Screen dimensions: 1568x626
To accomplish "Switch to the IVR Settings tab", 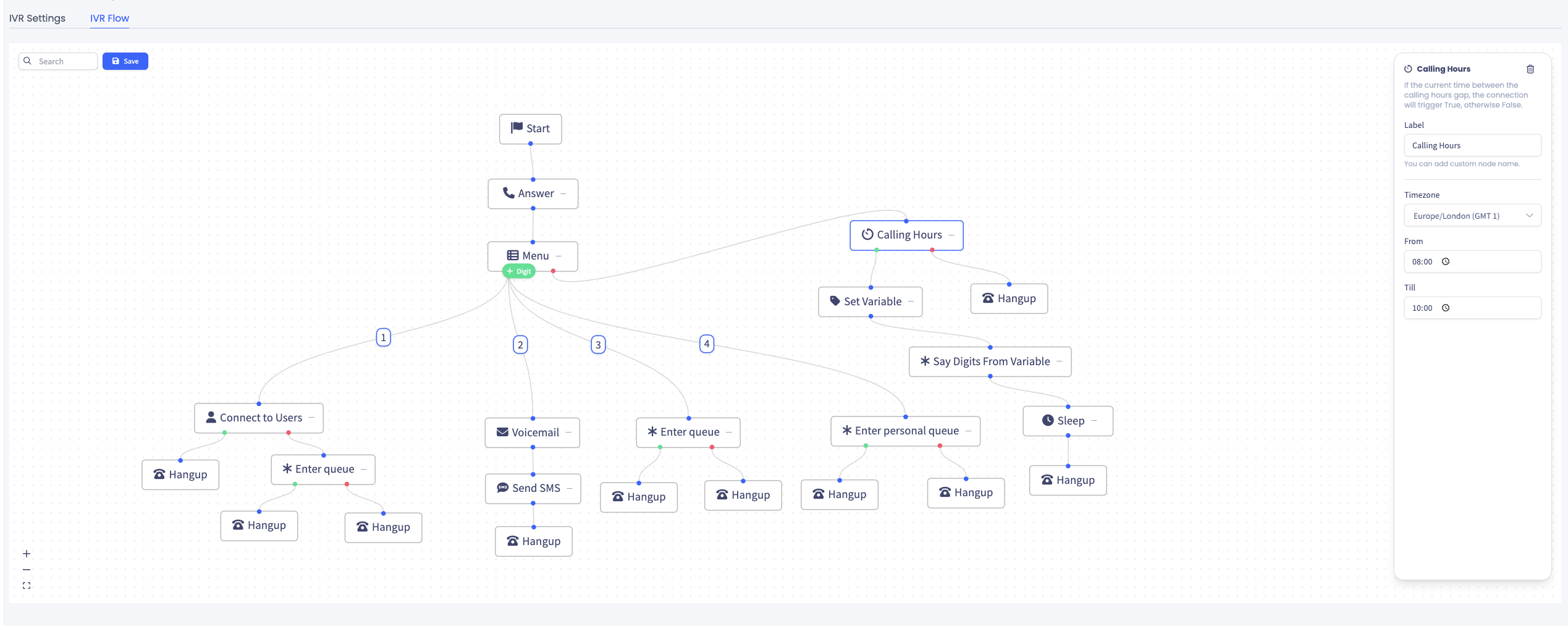I will (37, 19).
